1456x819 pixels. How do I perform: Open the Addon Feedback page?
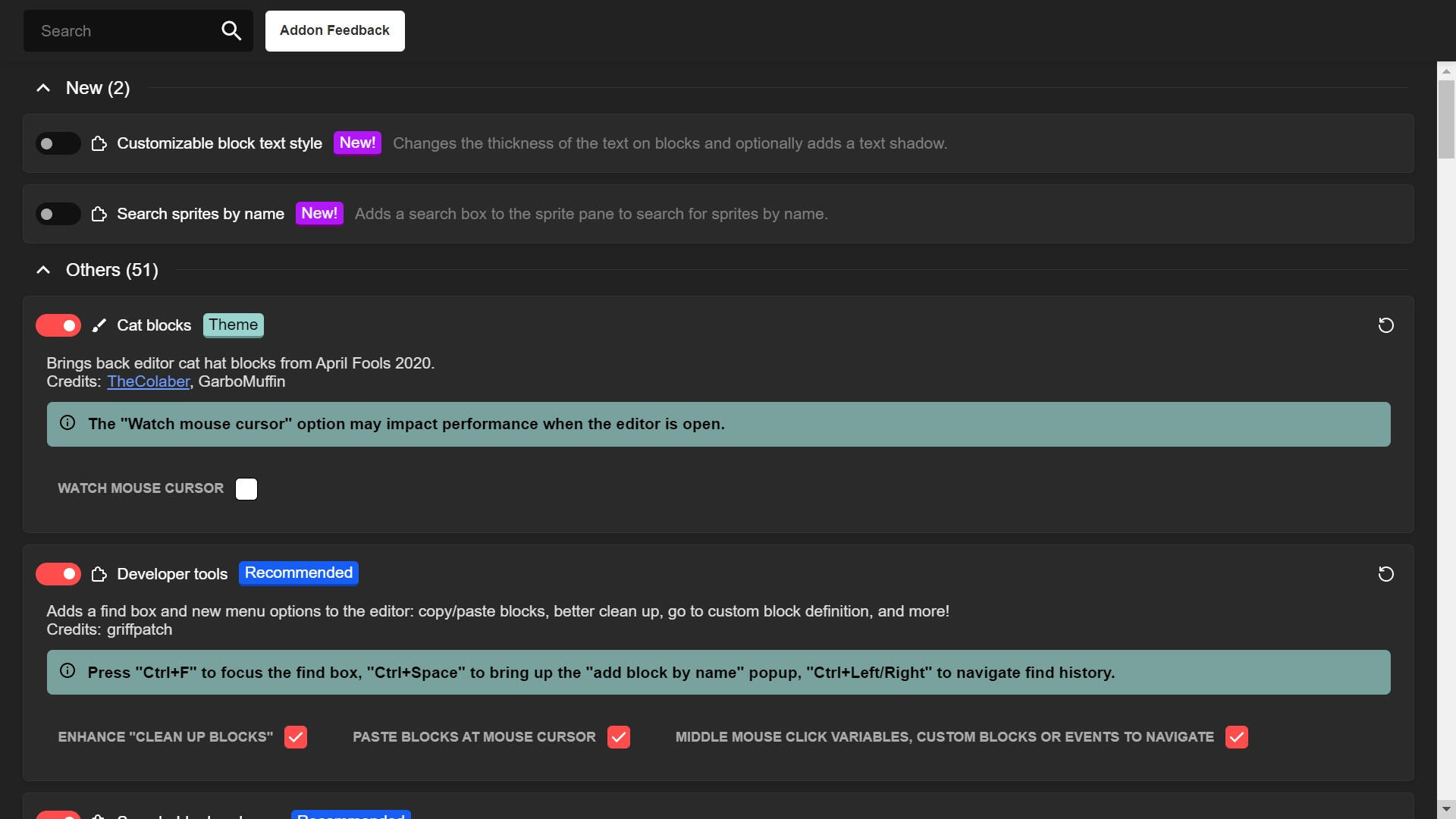point(334,31)
